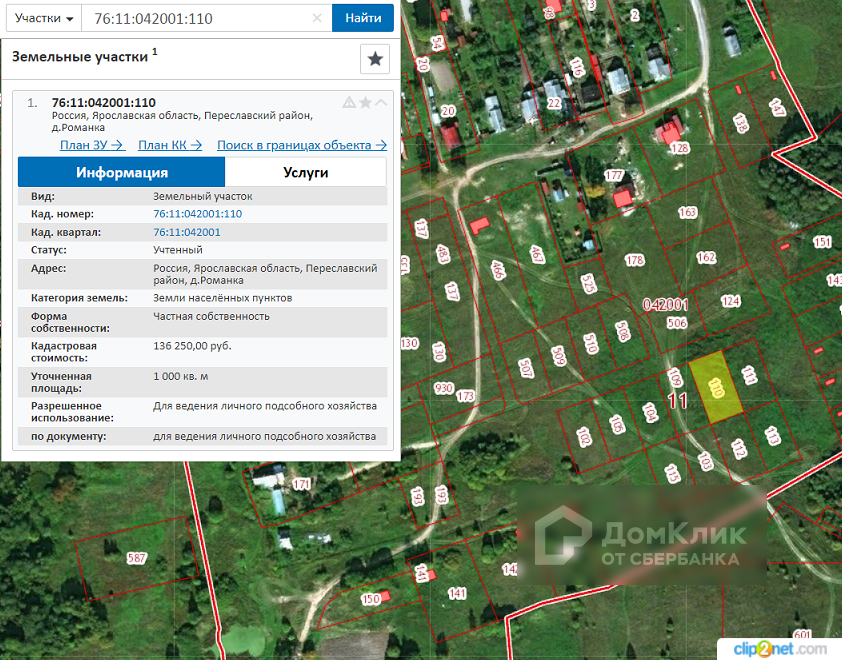Click parcel label 163 on map
Image resolution: width=842 pixels, height=660 pixels.
pos(687,213)
